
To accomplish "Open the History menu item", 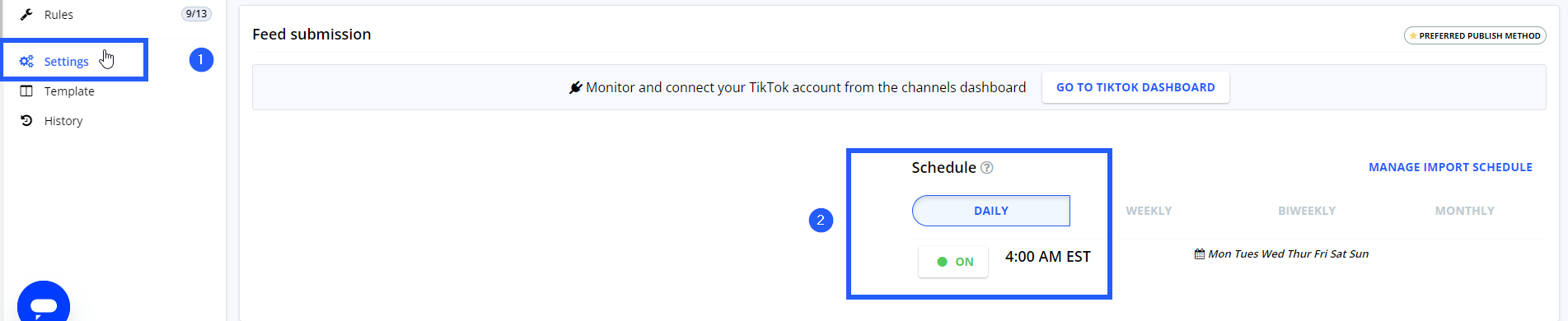I will pos(63,120).
